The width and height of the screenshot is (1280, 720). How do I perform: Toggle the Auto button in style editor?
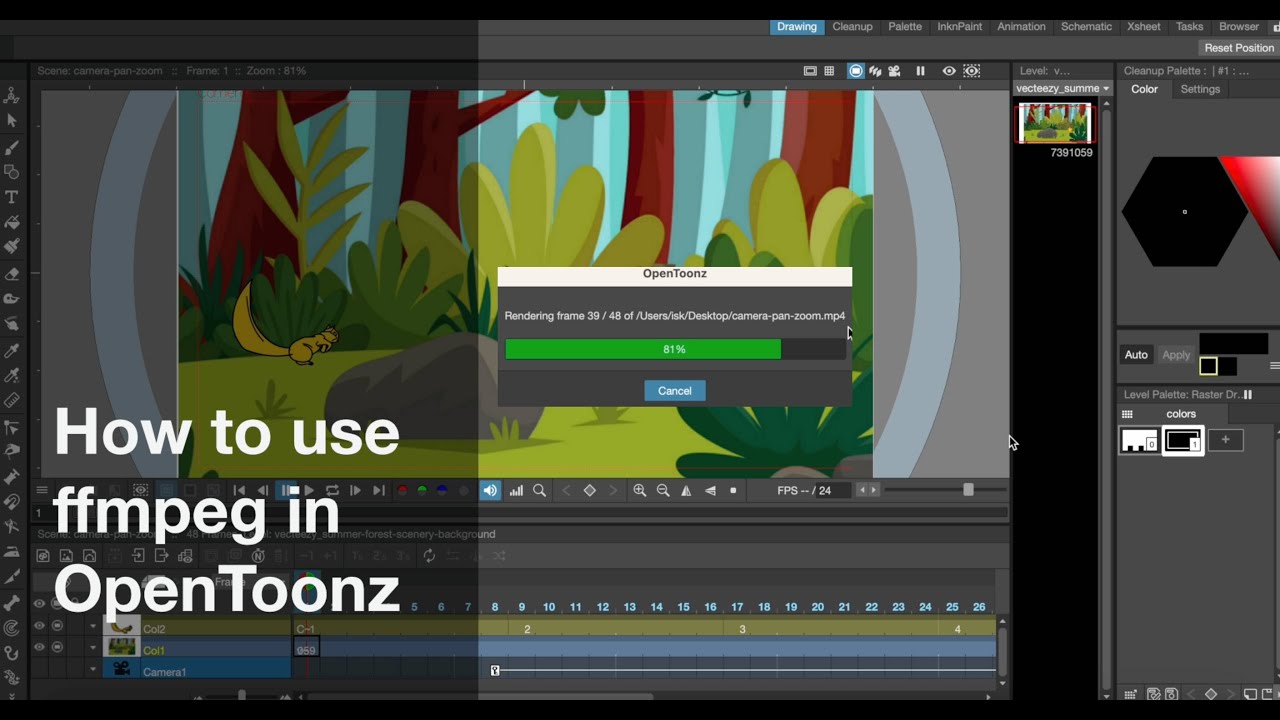(x=1136, y=355)
